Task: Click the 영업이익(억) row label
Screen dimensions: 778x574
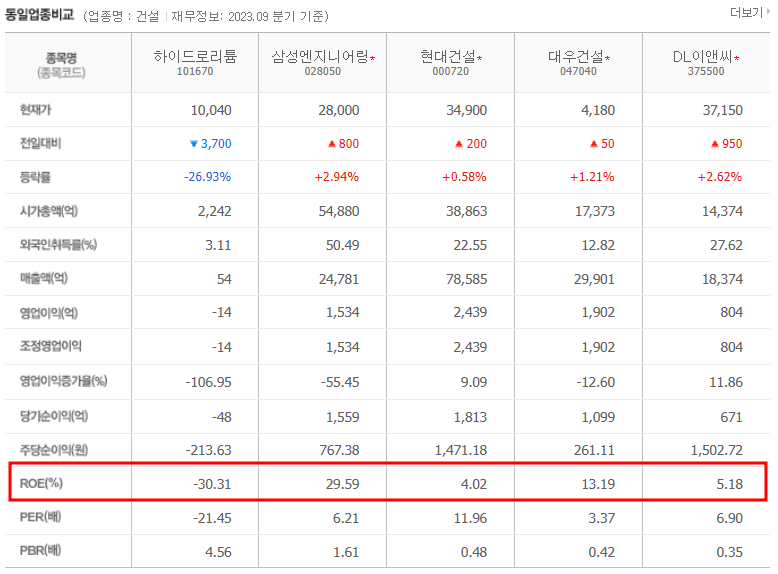Action: [49, 313]
